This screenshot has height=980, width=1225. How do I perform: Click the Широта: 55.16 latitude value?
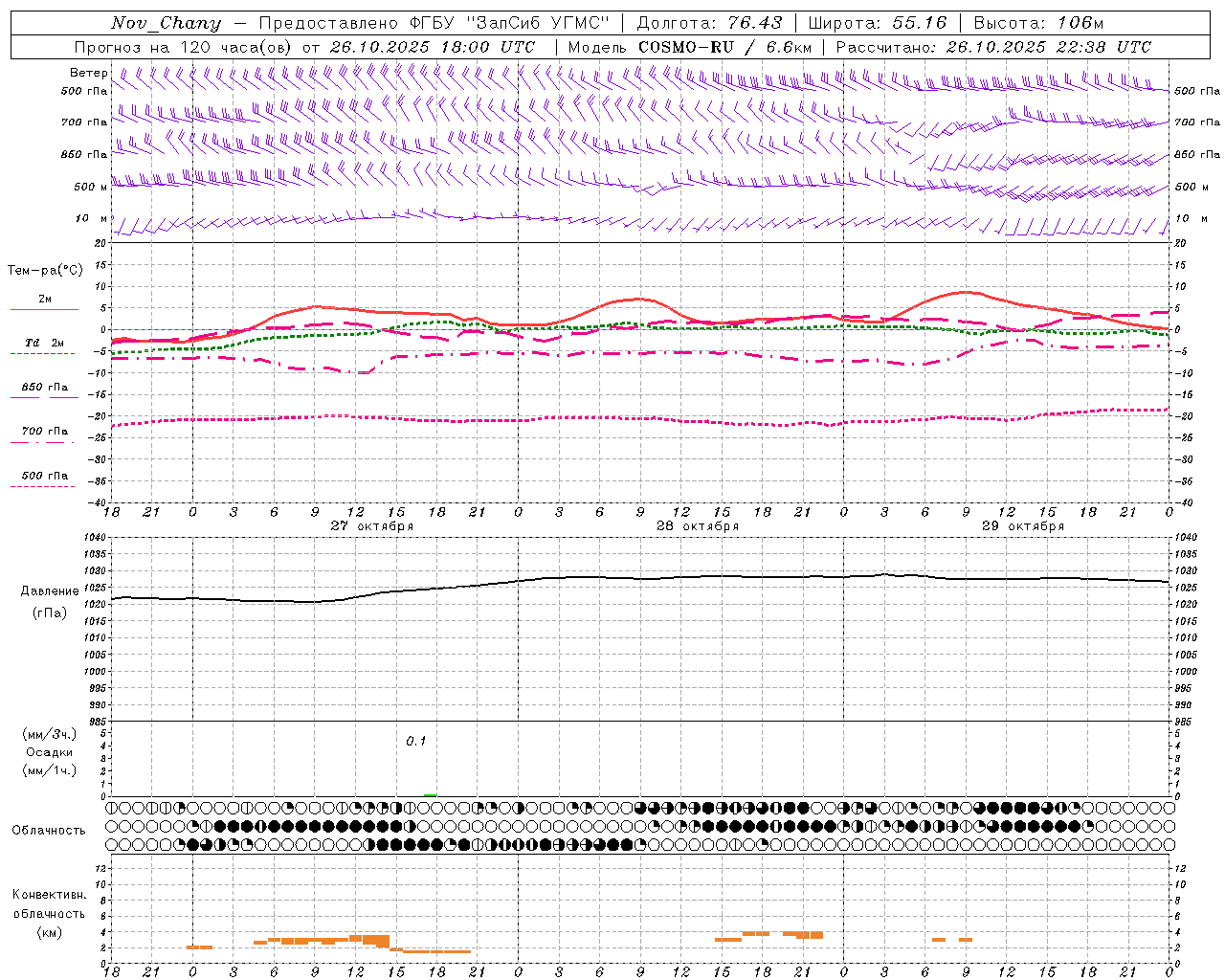[x=878, y=23]
